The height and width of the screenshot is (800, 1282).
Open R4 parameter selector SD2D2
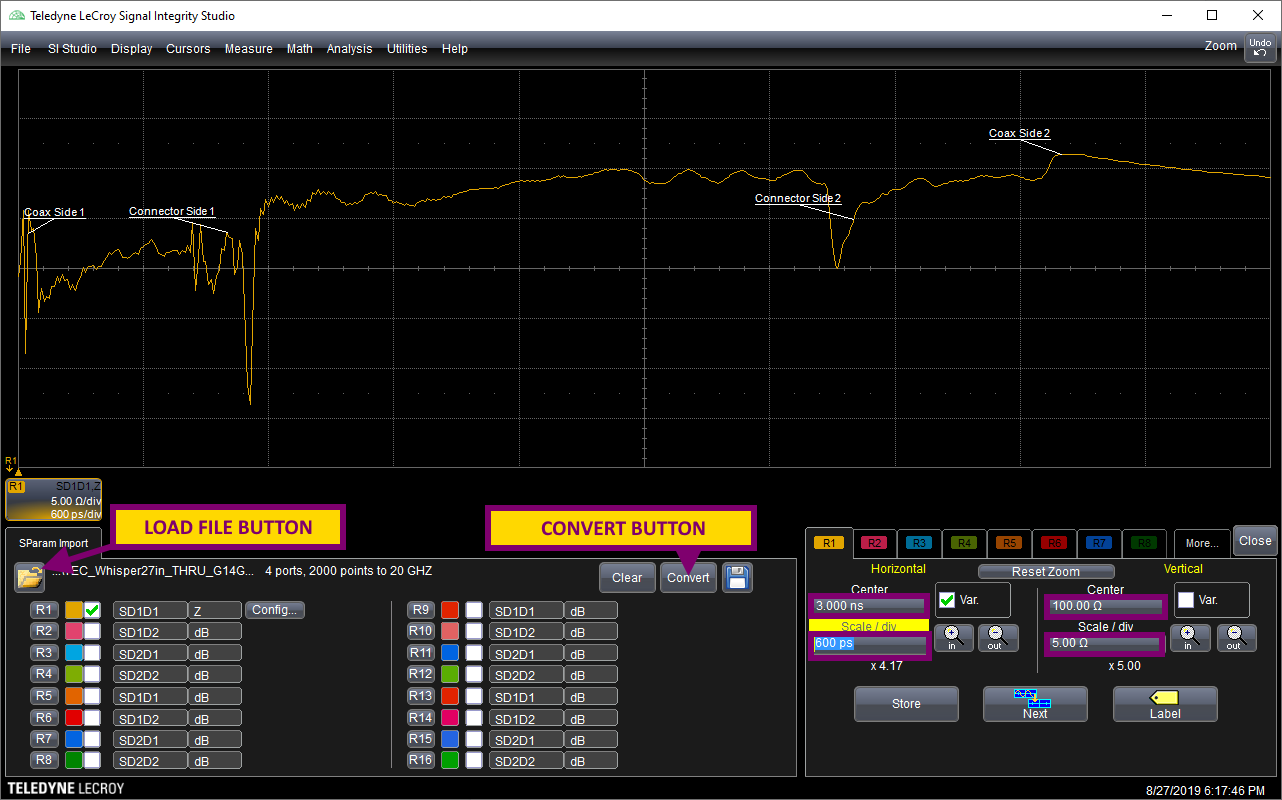pyautogui.click(x=150, y=675)
